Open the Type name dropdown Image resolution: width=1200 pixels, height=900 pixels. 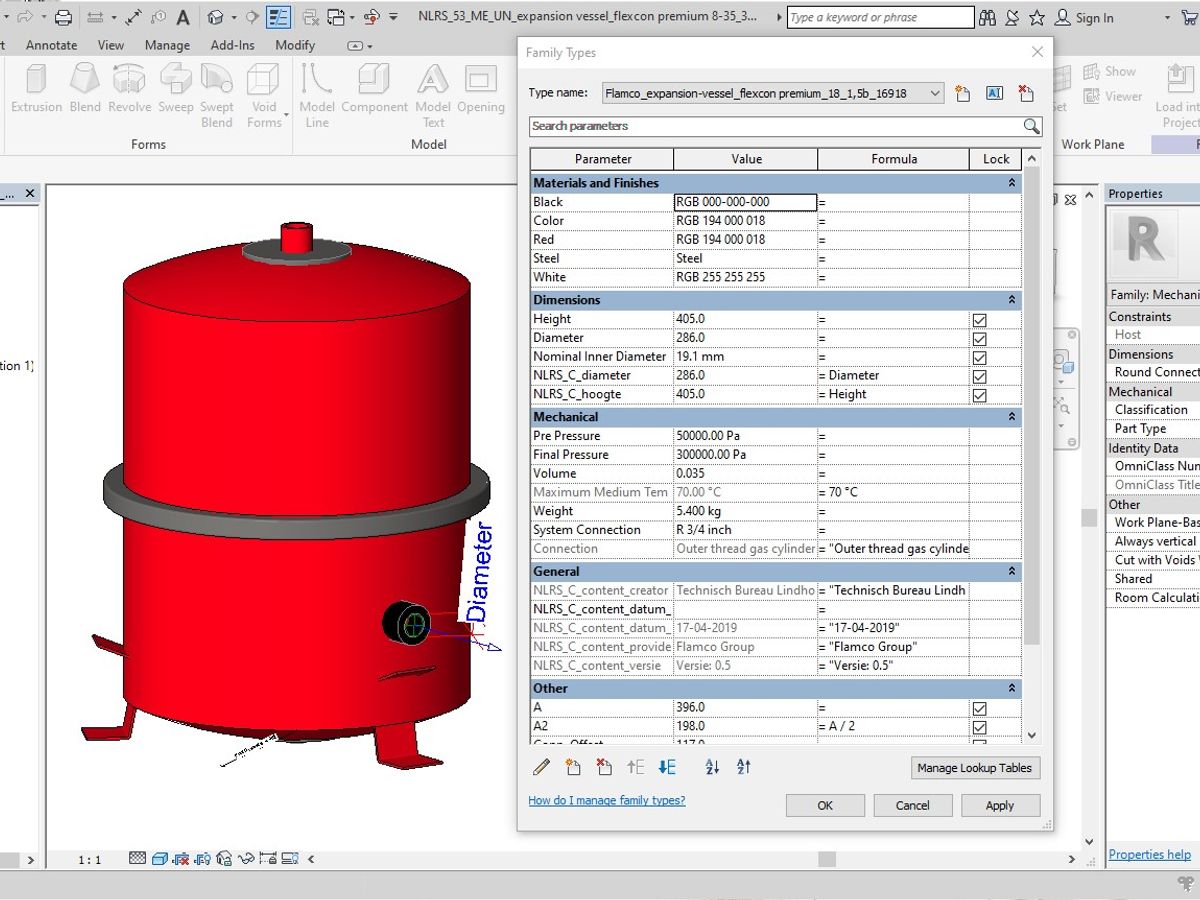pos(935,93)
